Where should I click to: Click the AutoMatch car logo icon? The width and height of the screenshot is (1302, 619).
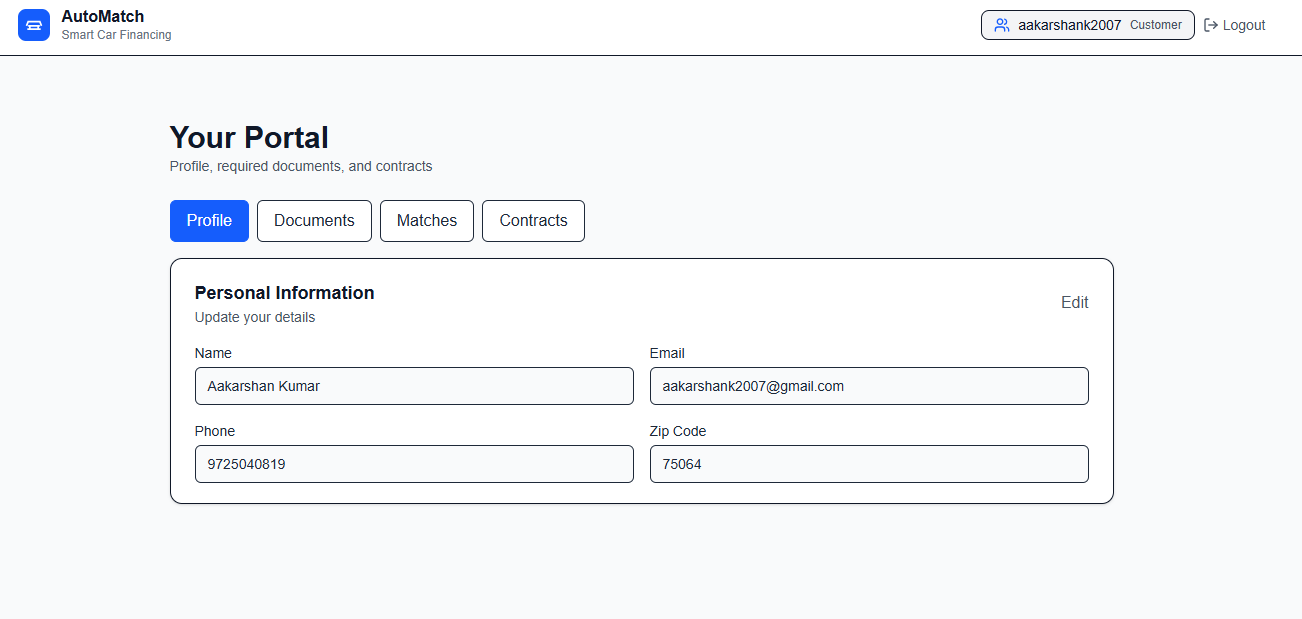pyautogui.click(x=34, y=25)
